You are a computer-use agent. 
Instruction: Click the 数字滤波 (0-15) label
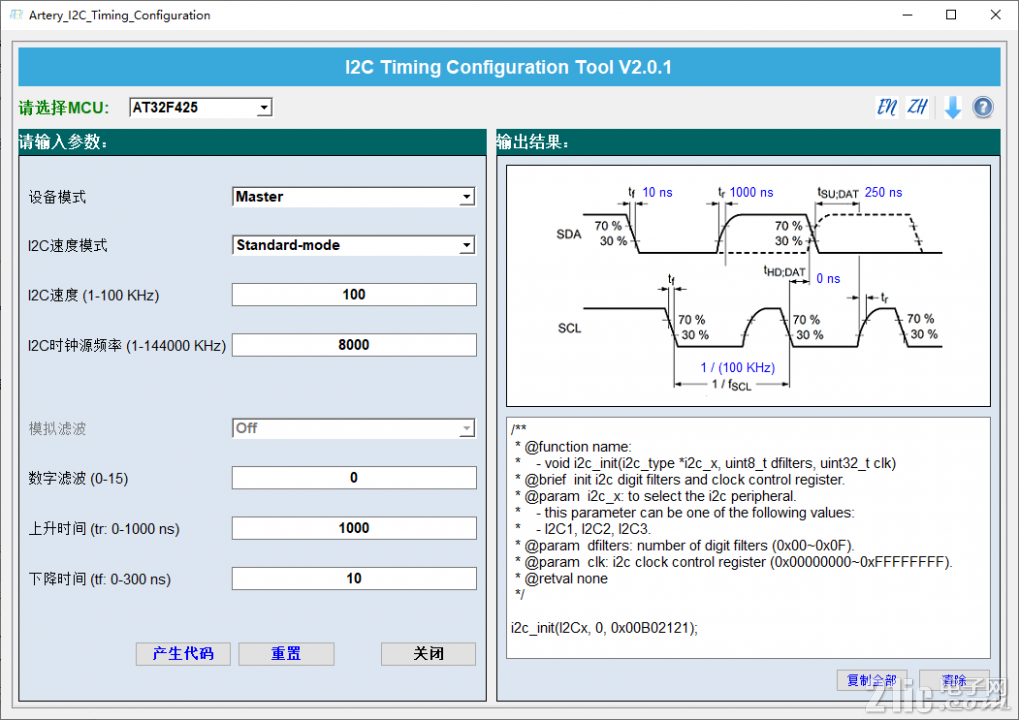[78, 479]
